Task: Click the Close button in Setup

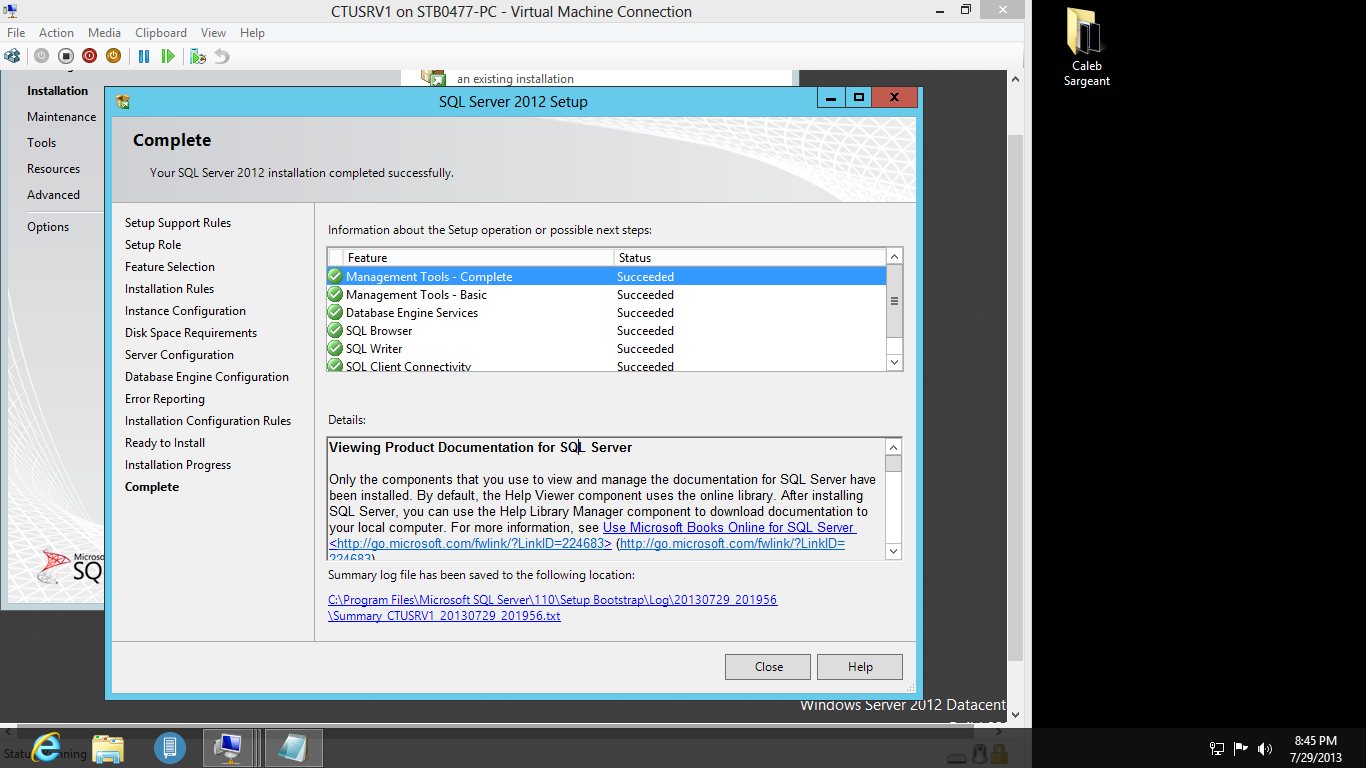Action: tap(769, 667)
